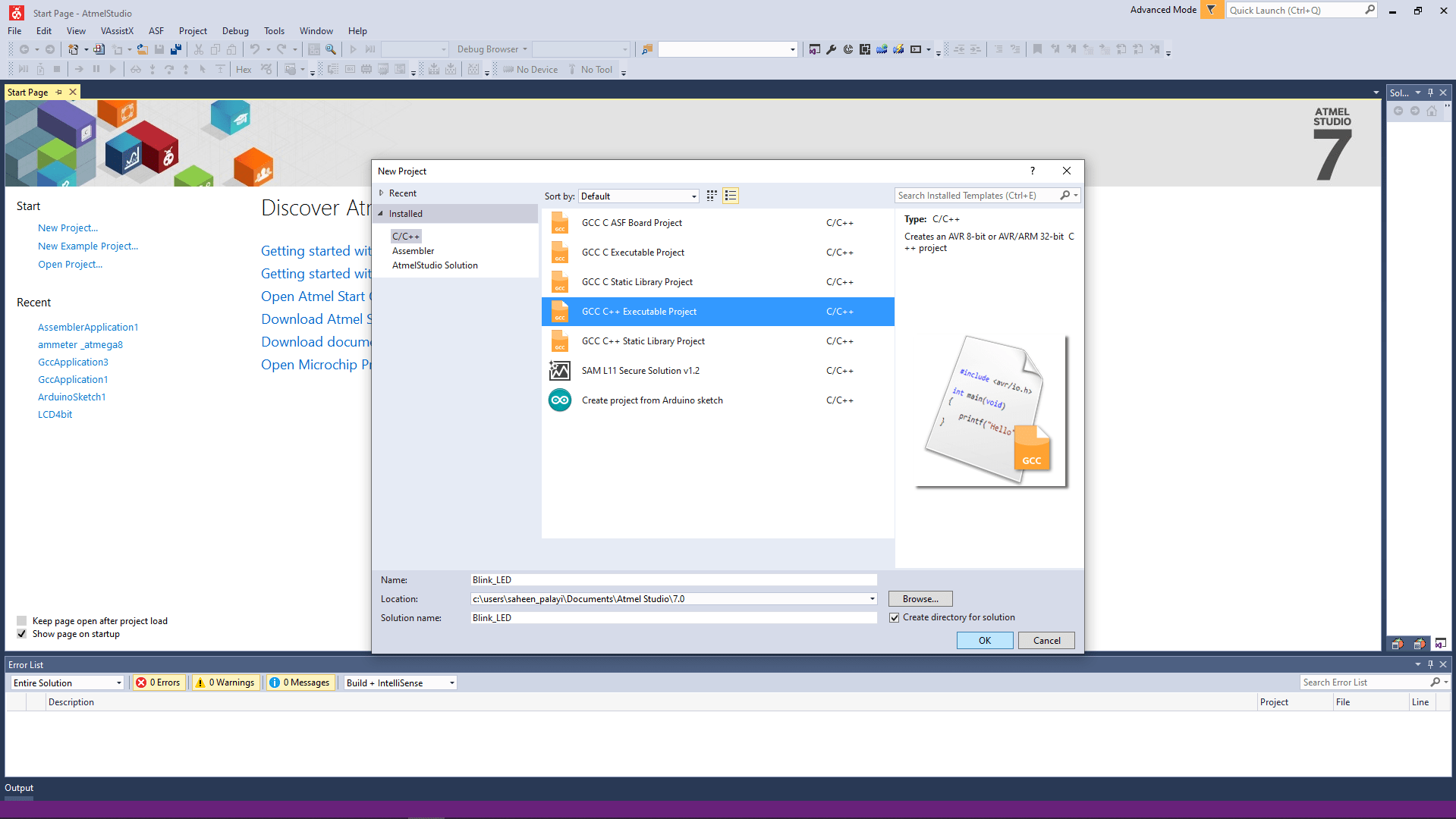
Task: Click the wrench Properties icon
Action: pyautogui.click(x=831, y=49)
